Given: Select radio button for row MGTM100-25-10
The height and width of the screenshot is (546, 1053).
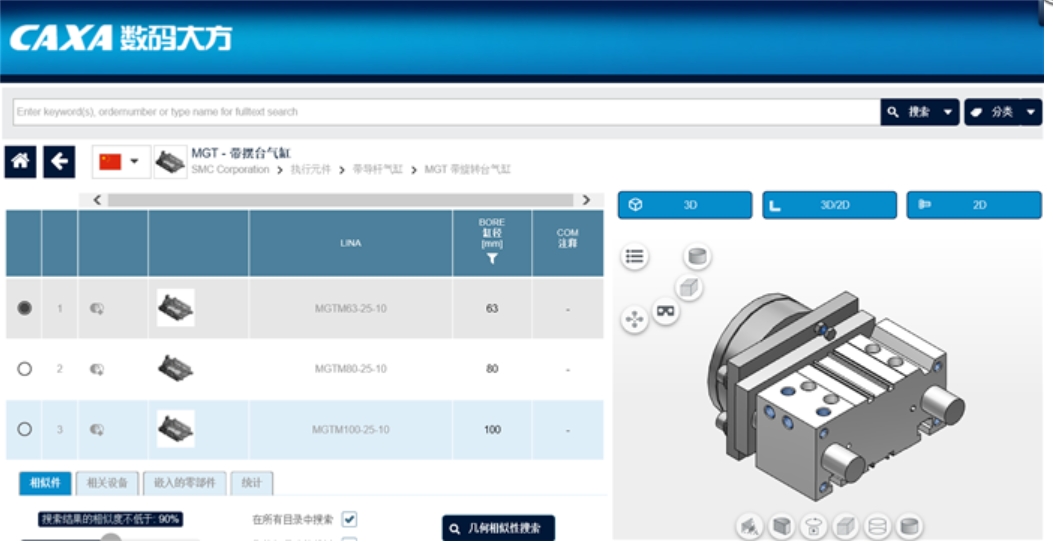Looking at the screenshot, I should [24, 429].
